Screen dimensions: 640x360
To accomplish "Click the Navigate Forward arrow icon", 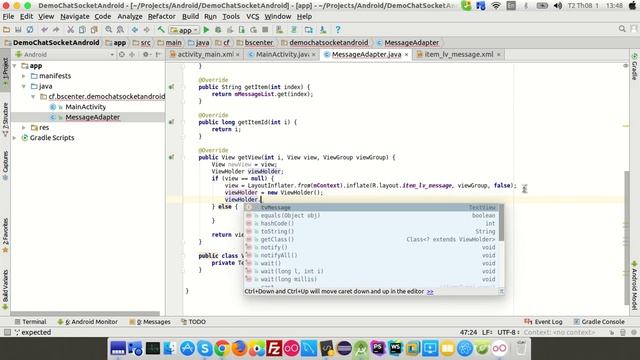I will (x=147, y=30).
